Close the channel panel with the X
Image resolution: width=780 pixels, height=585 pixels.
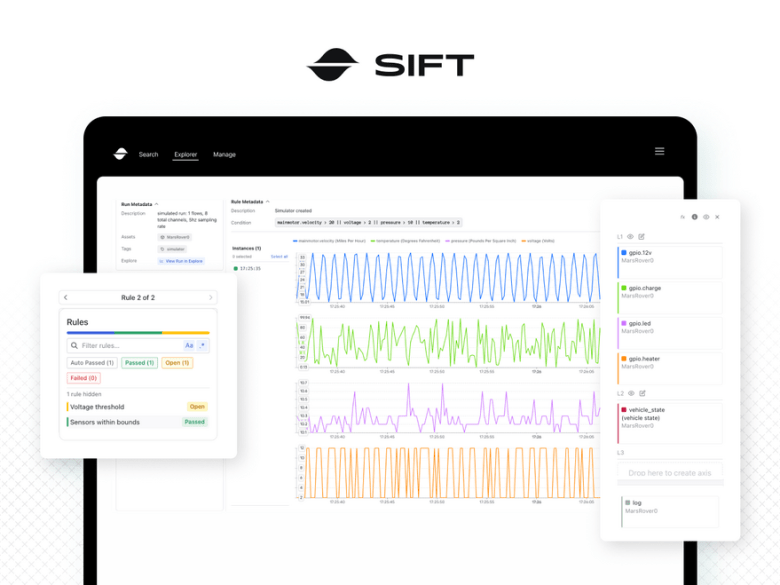pyautogui.click(x=717, y=217)
